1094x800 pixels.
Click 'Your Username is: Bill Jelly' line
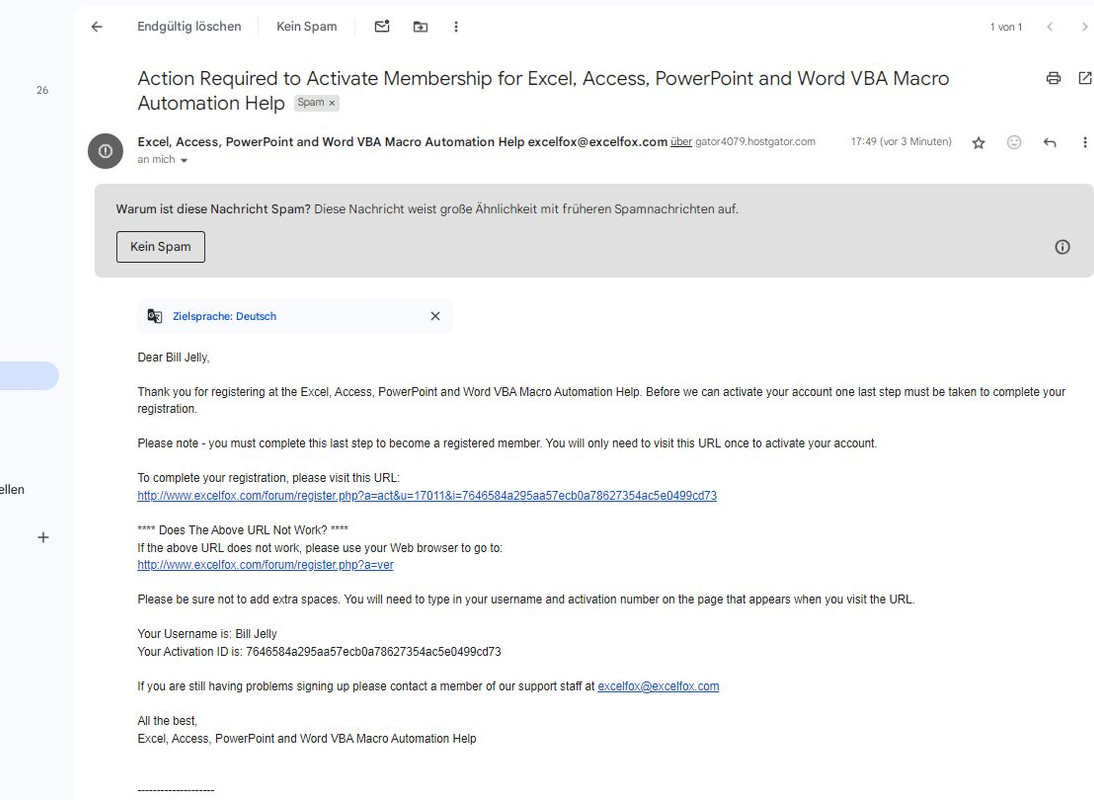coord(207,634)
